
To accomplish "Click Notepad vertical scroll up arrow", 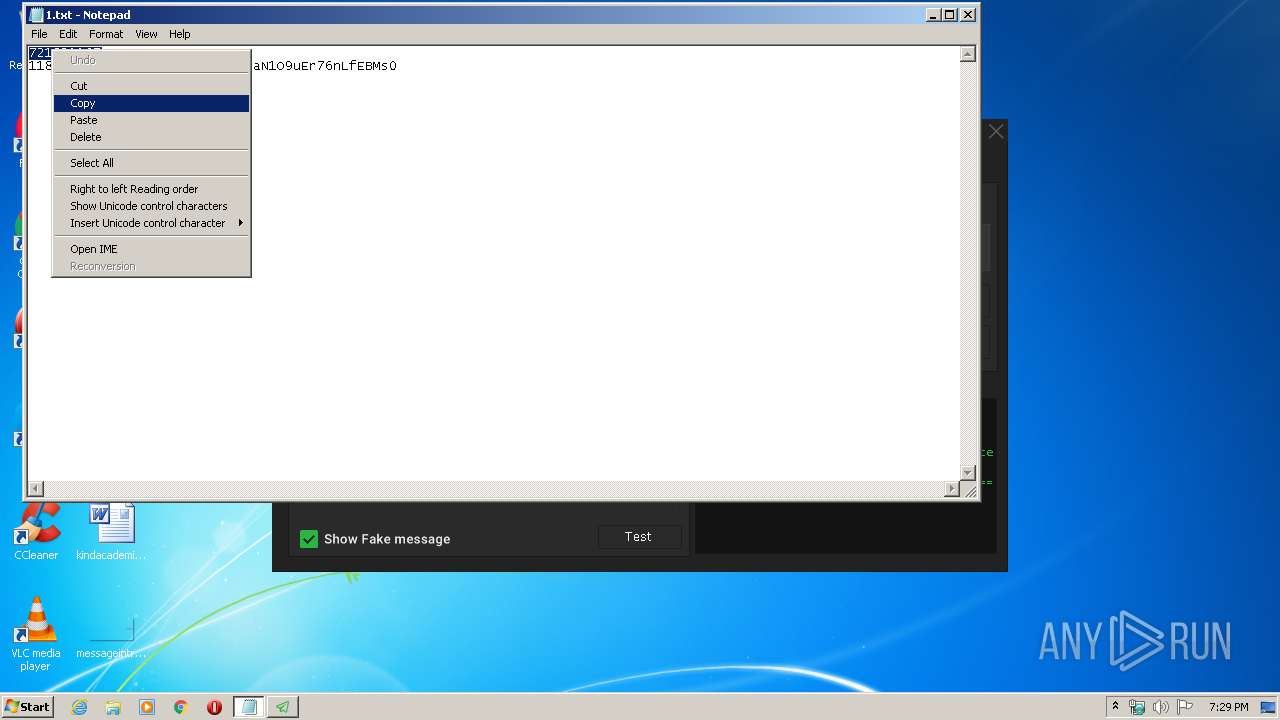I will [968, 54].
